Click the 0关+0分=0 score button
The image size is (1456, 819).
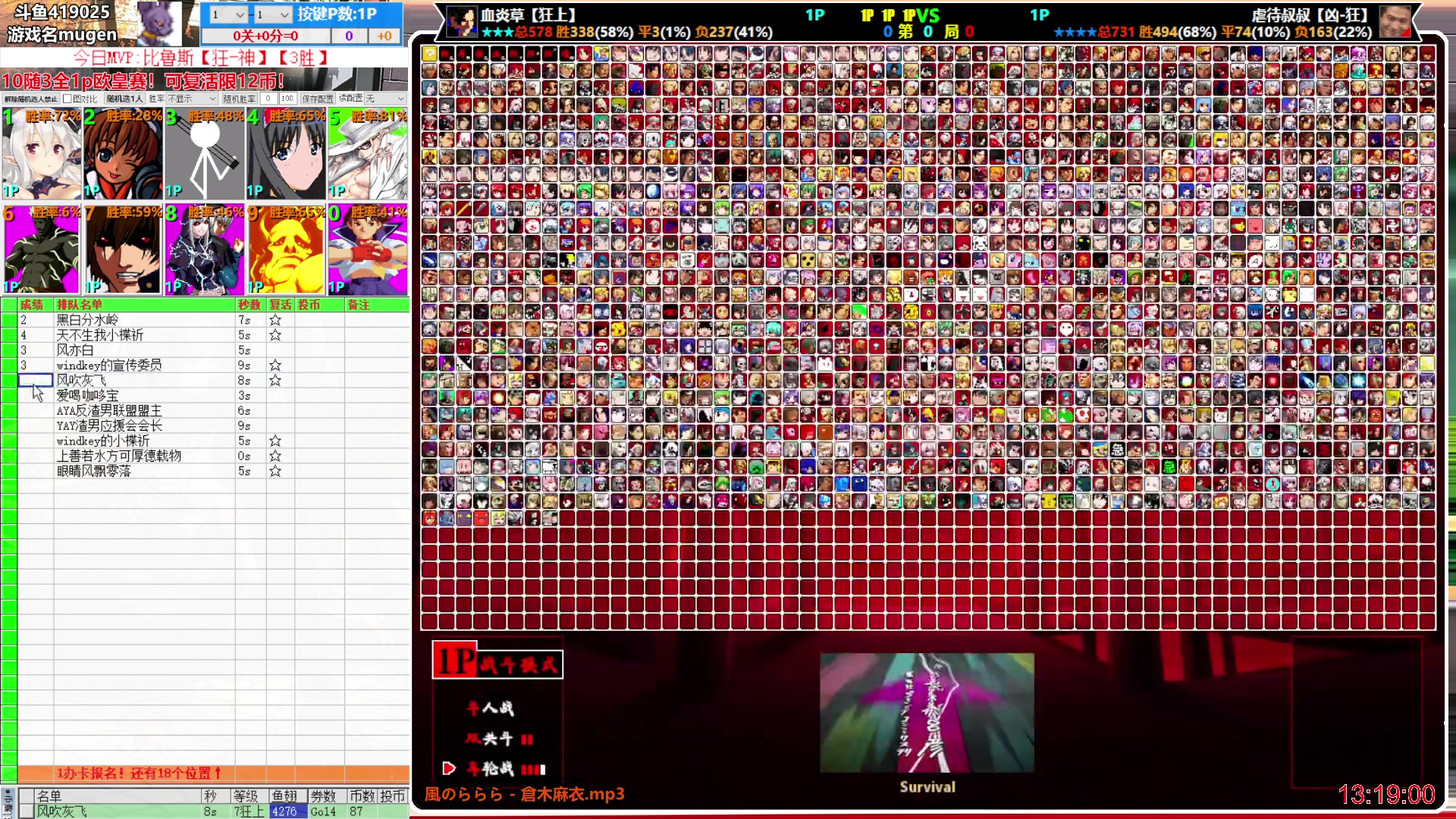(x=265, y=36)
